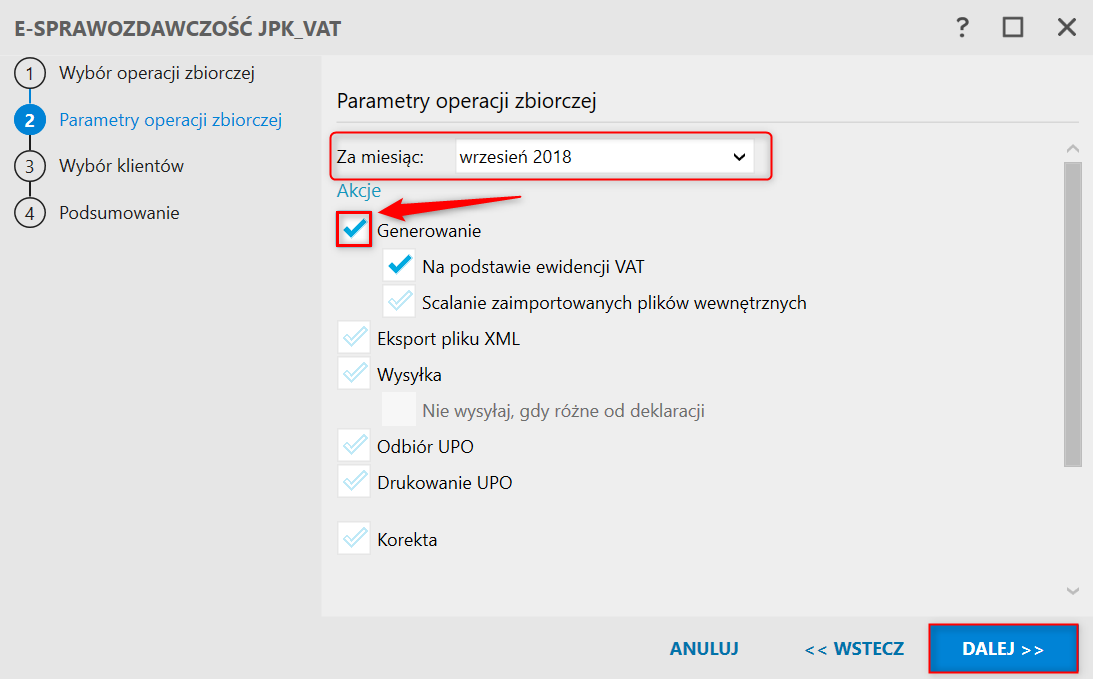Screen dimensions: 1093x679
Task: Select step 2 circle icon
Action: (x=30, y=120)
